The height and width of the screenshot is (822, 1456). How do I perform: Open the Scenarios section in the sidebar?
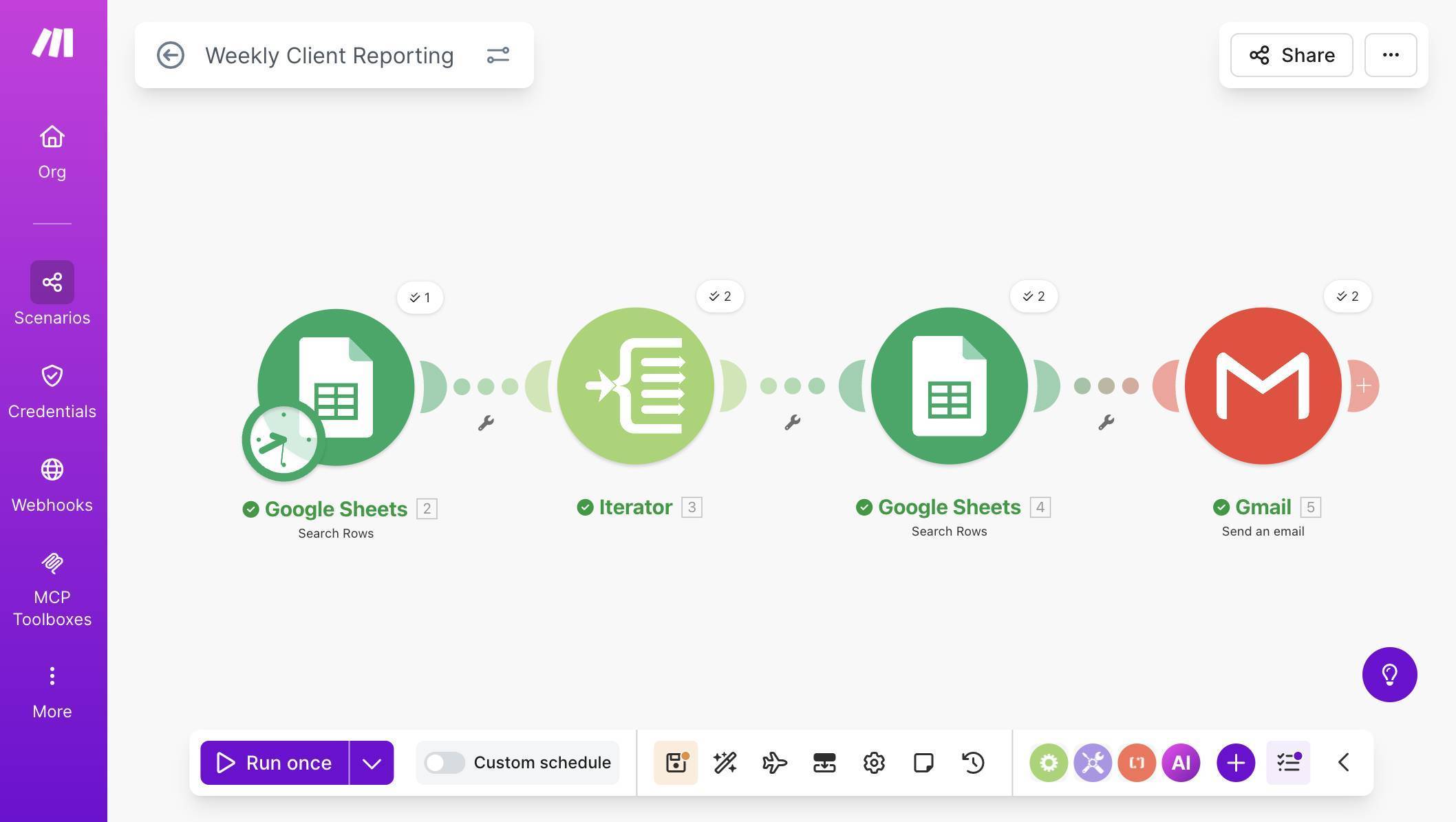click(x=52, y=282)
